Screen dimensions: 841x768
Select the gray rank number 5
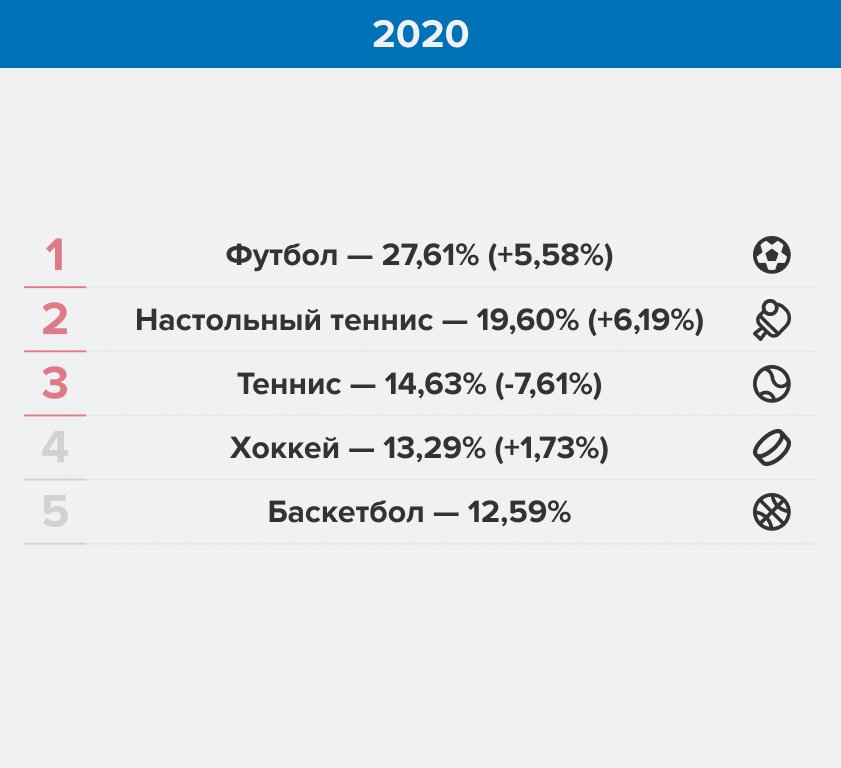[55, 512]
